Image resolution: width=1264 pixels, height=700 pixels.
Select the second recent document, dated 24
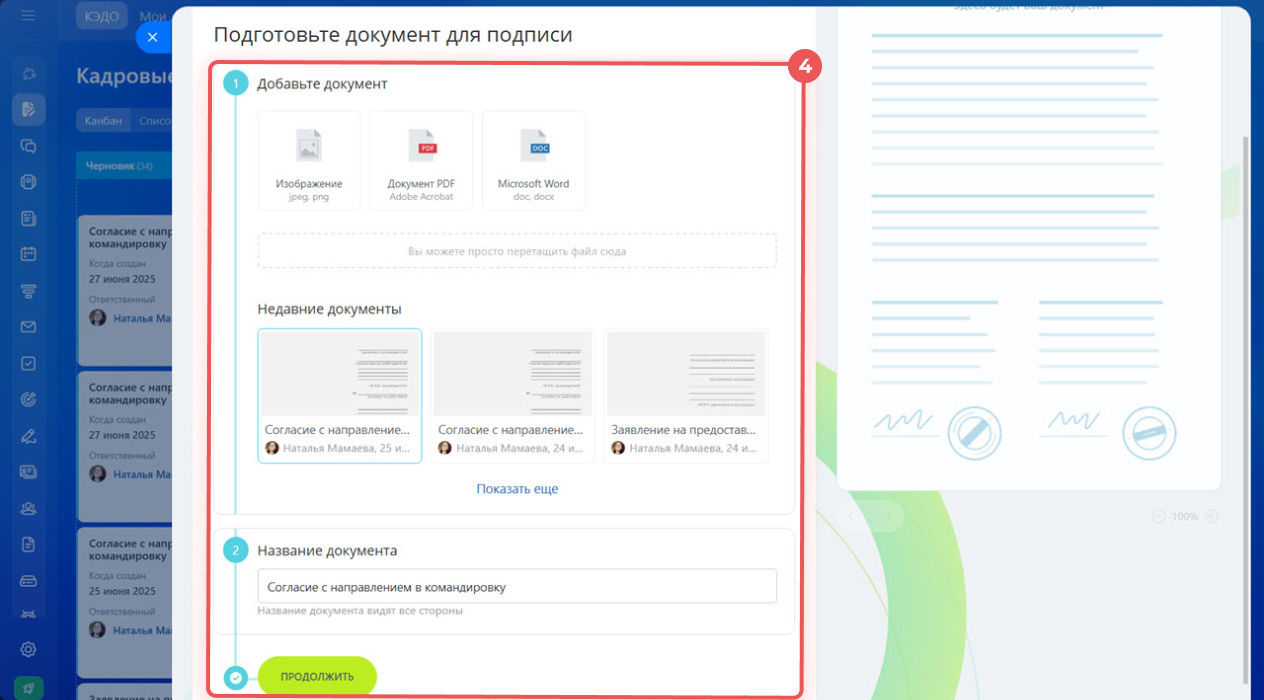(513, 396)
